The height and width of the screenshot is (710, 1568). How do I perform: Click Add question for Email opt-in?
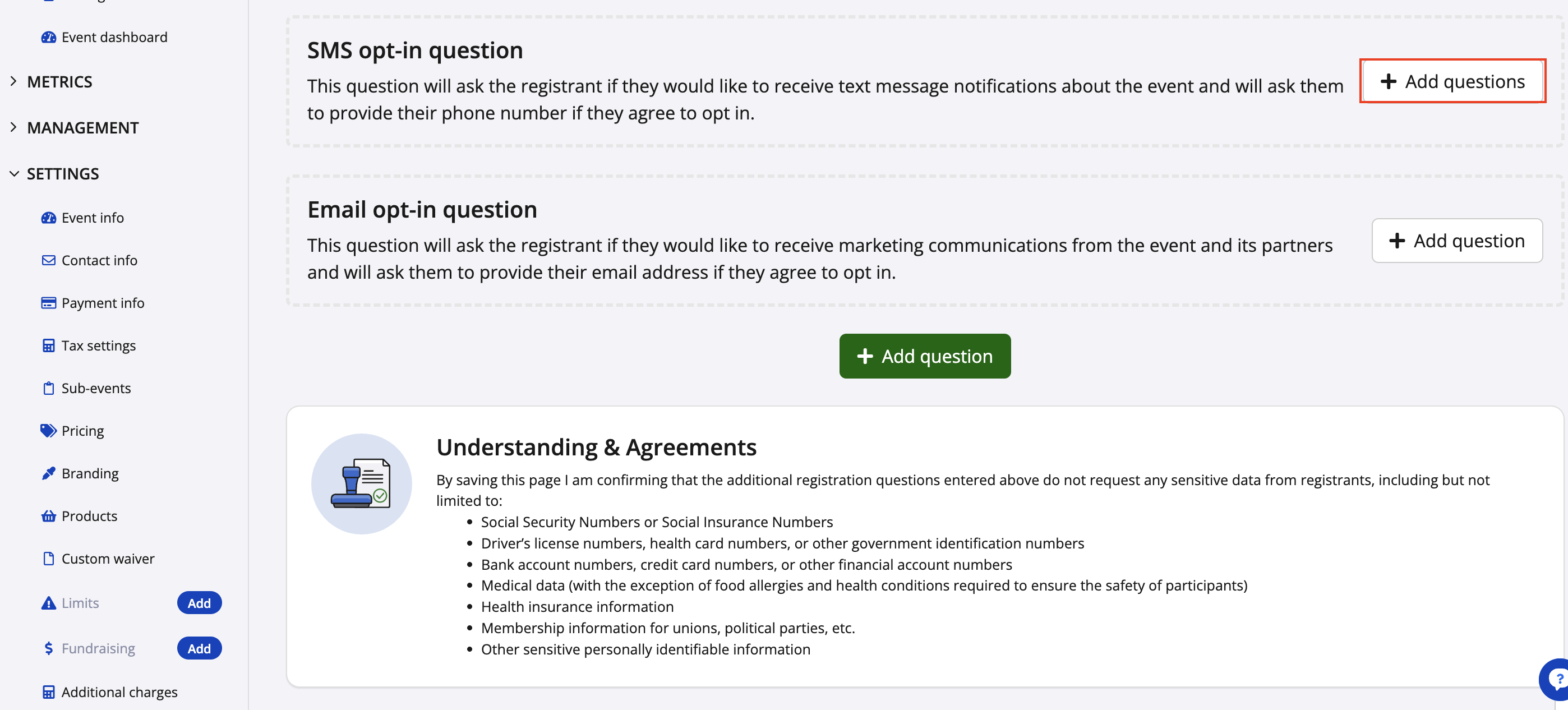(x=1456, y=241)
